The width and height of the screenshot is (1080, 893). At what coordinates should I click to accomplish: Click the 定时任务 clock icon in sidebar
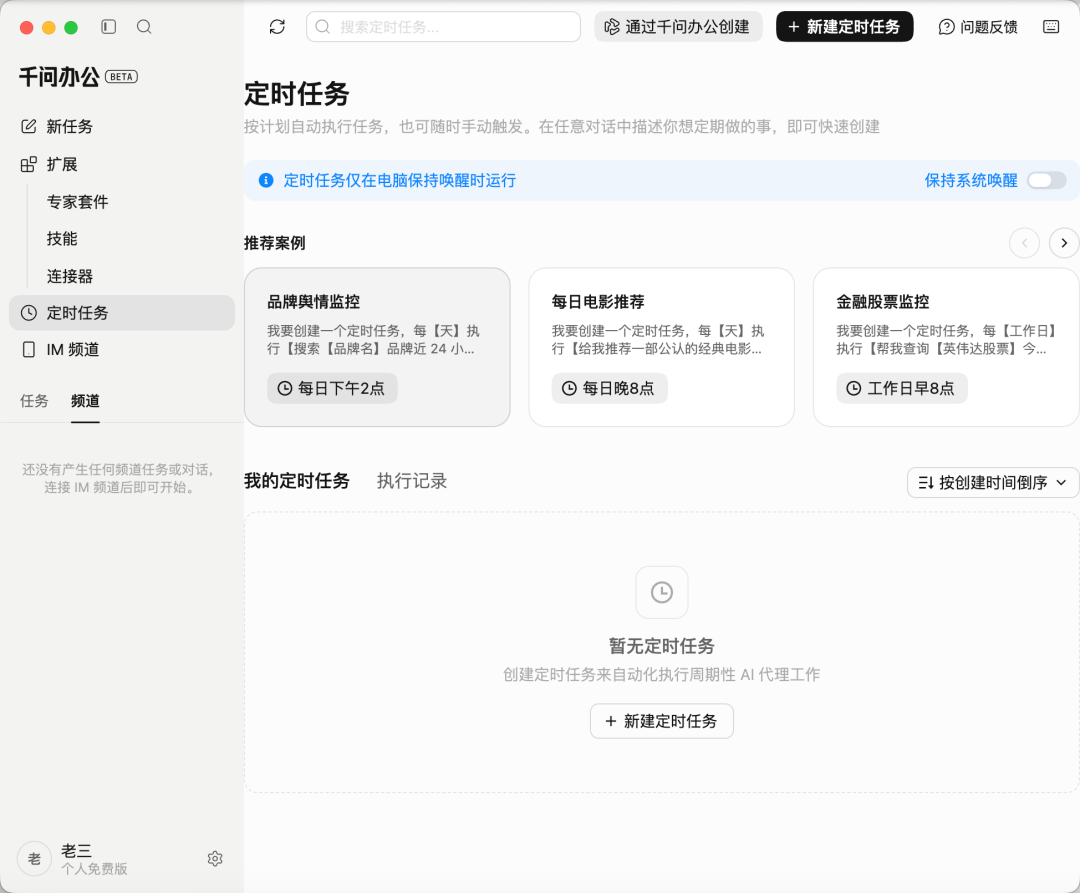(28, 313)
